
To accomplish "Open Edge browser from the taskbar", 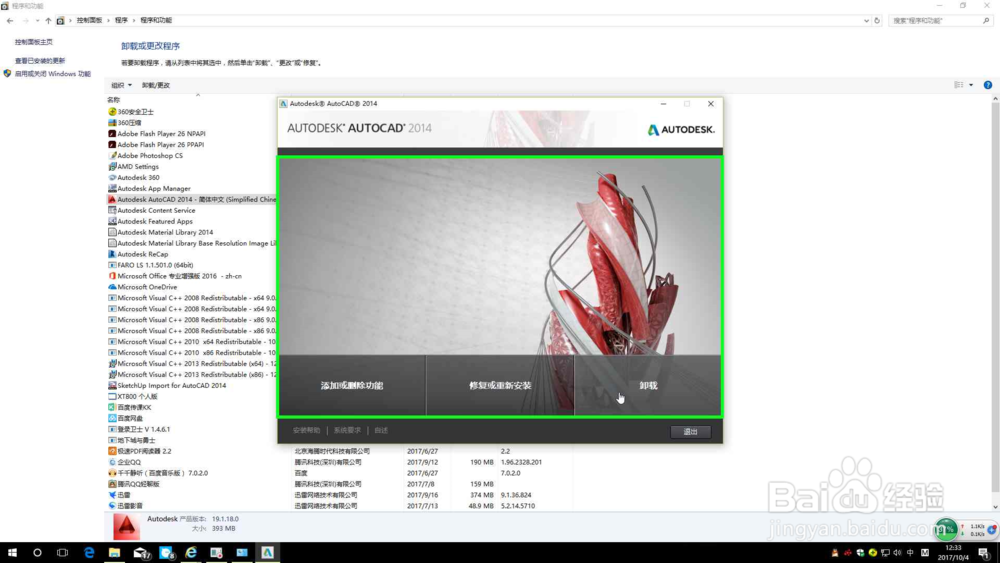I will [x=89, y=552].
